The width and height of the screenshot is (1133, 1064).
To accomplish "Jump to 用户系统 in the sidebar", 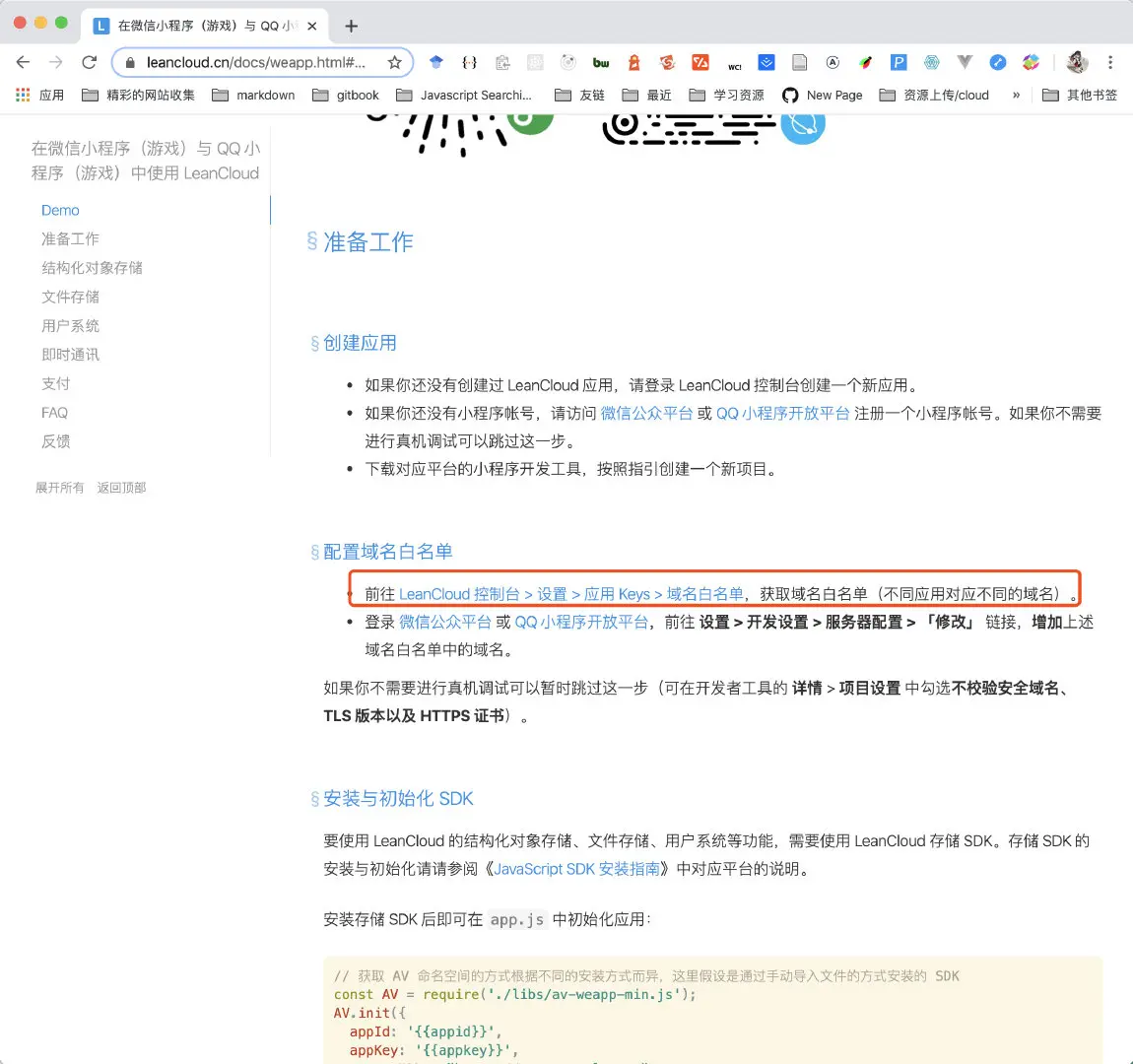I will tap(70, 326).
